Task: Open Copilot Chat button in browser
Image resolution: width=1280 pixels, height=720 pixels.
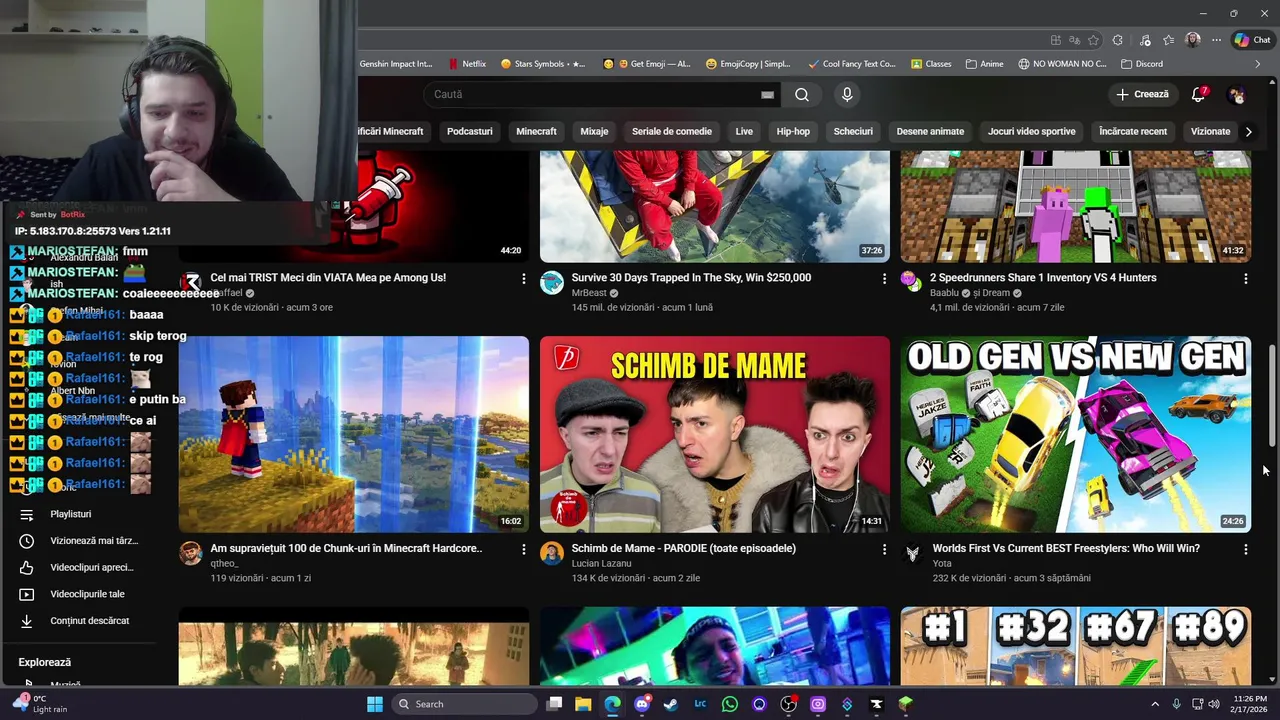Action: click(x=1253, y=40)
